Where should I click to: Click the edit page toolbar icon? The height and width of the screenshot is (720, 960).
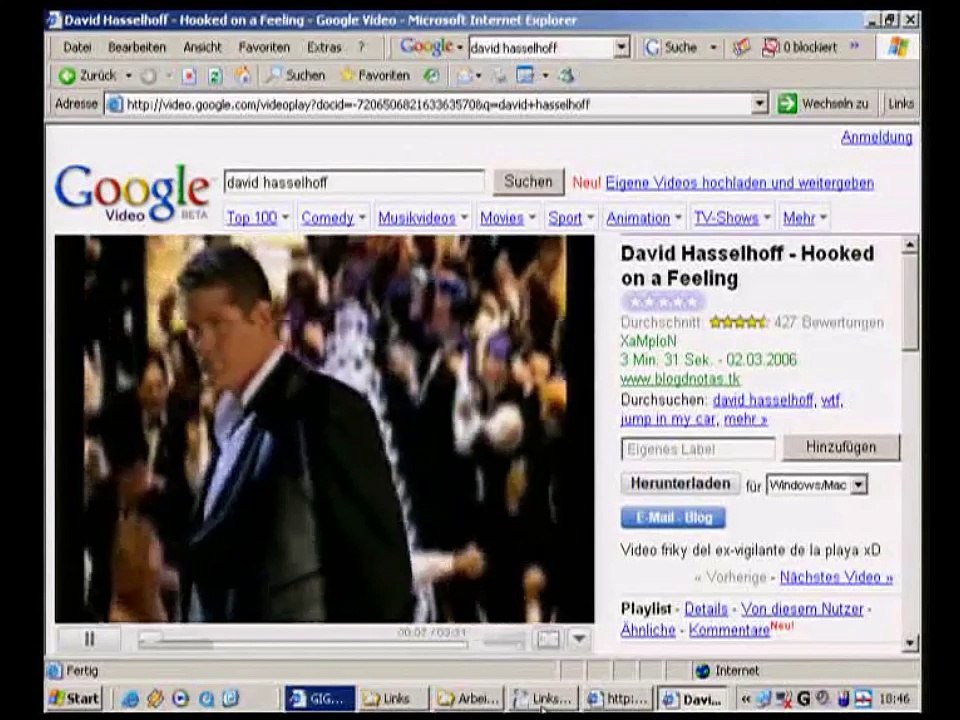(x=525, y=76)
